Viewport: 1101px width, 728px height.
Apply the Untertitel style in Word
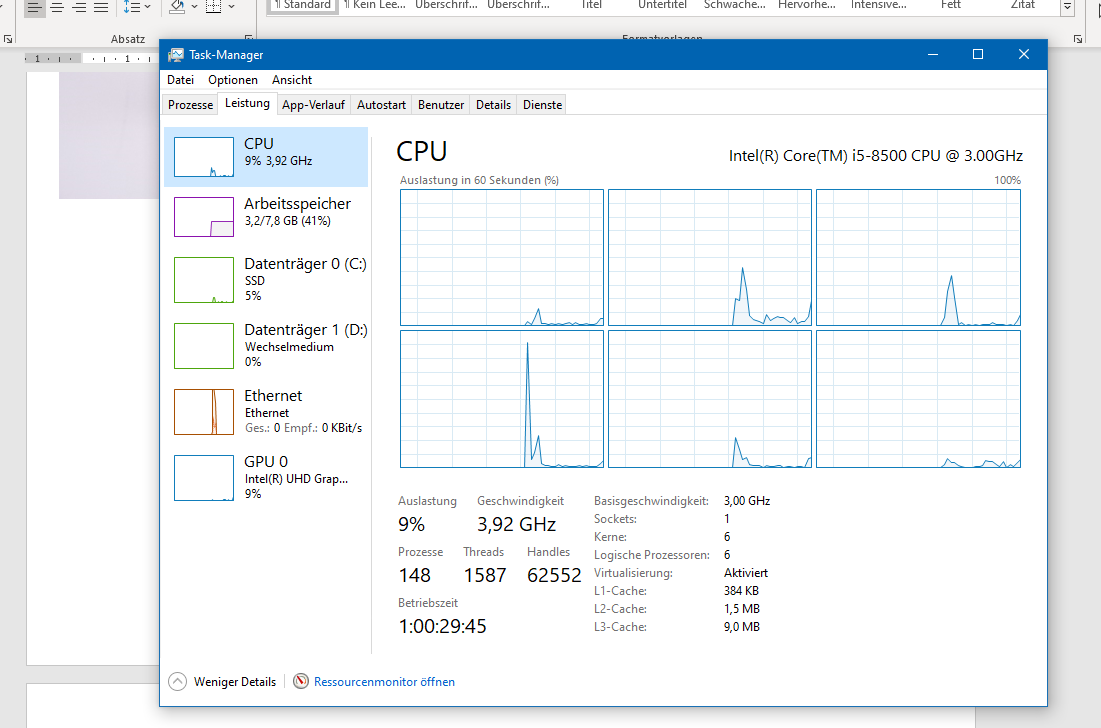(662, 6)
